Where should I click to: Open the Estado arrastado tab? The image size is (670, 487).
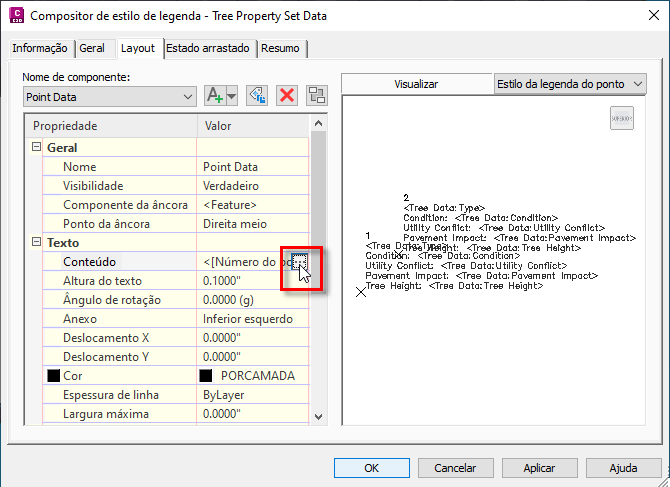coord(208,48)
